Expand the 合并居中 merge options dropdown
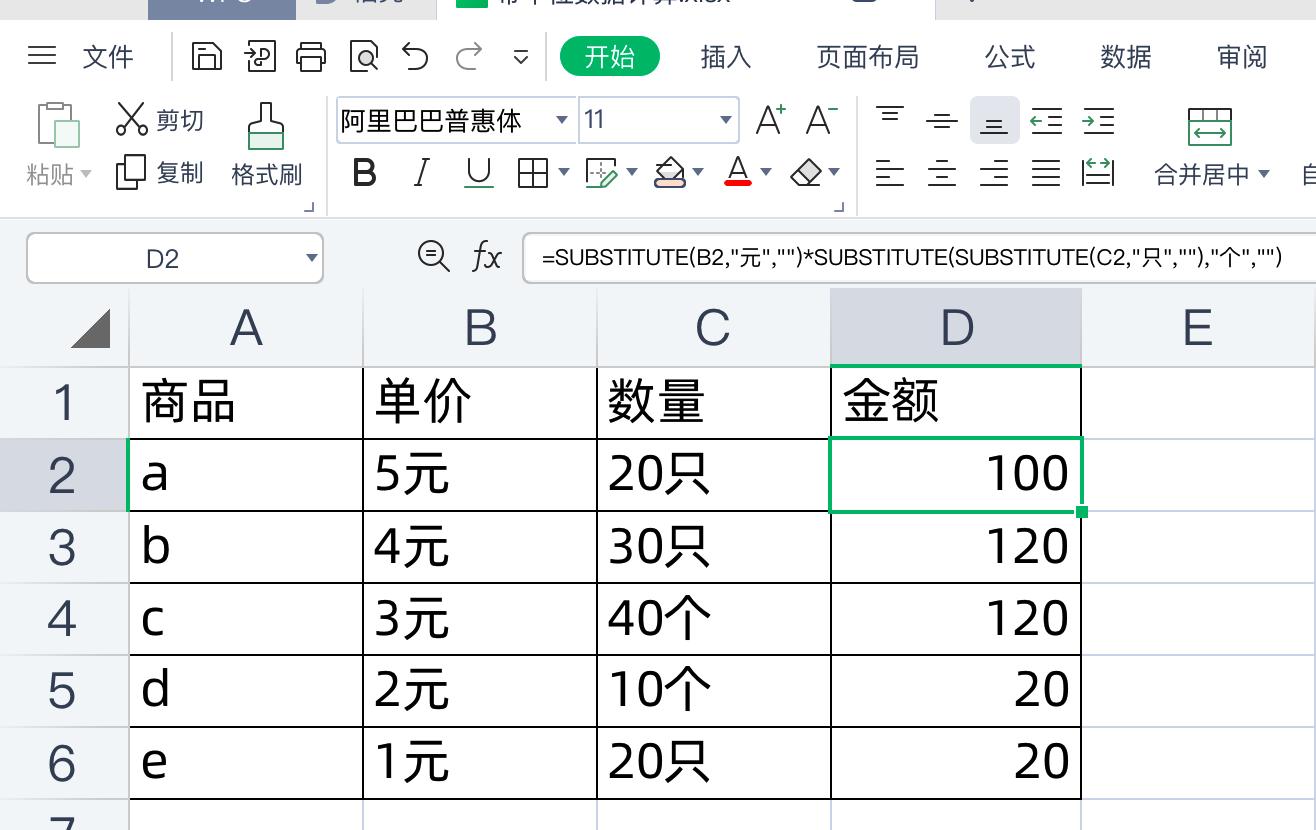This screenshot has width=1316, height=830. (x=1263, y=172)
